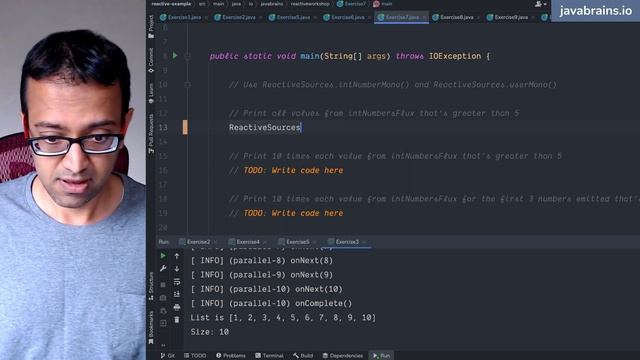The image size is (640, 360).
Task: Click first TODO: Write code here comment
Action: click(x=293, y=170)
